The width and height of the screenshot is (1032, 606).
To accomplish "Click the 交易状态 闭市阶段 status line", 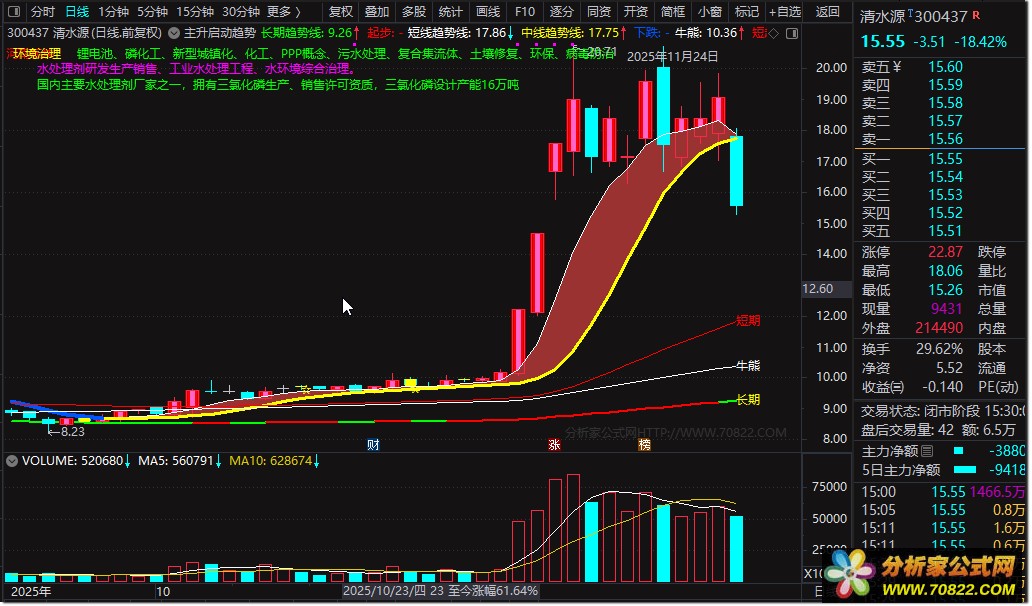I will (x=941, y=411).
